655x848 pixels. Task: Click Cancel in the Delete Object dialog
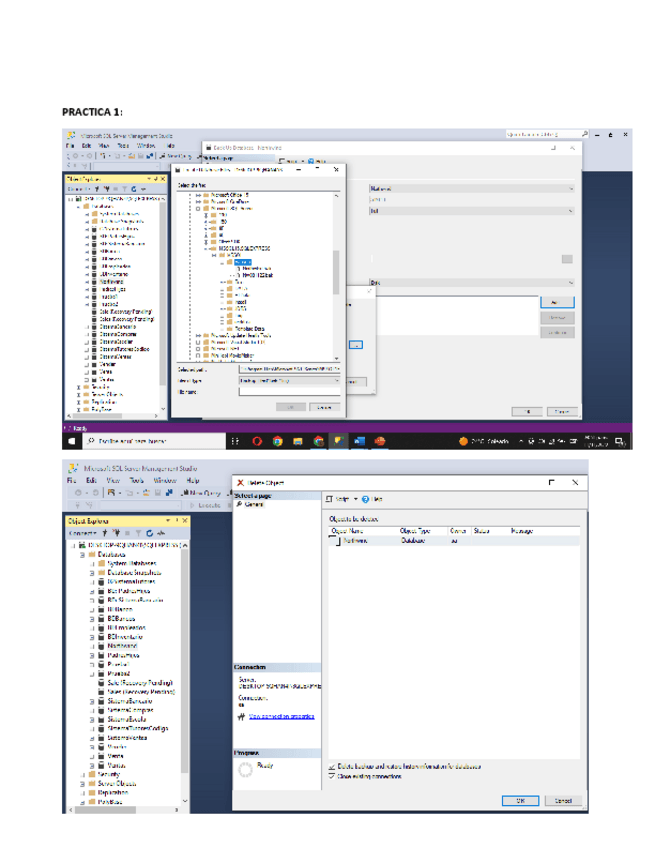563,800
